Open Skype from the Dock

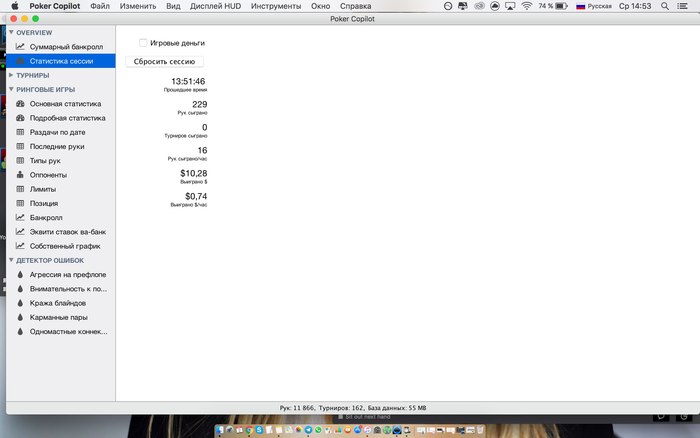(259, 430)
